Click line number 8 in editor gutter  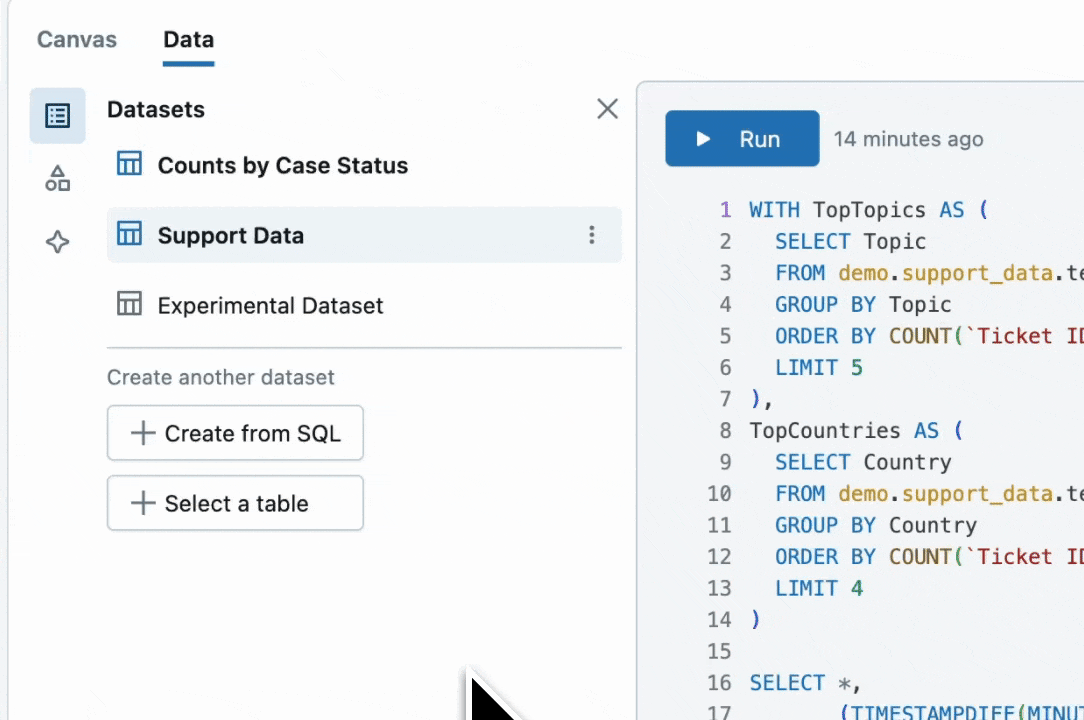pyautogui.click(x=725, y=430)
